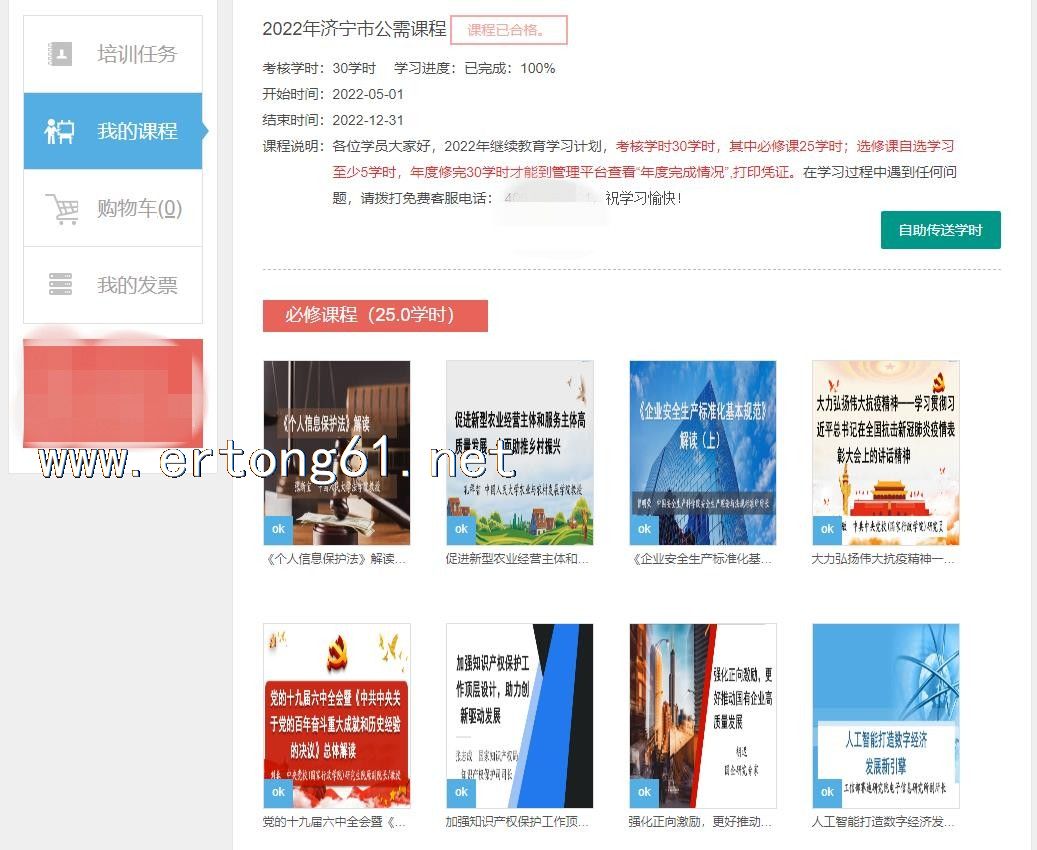
Task: Click the 《个人信息保护法》解读 title link
Action: (x=336, y=559)
